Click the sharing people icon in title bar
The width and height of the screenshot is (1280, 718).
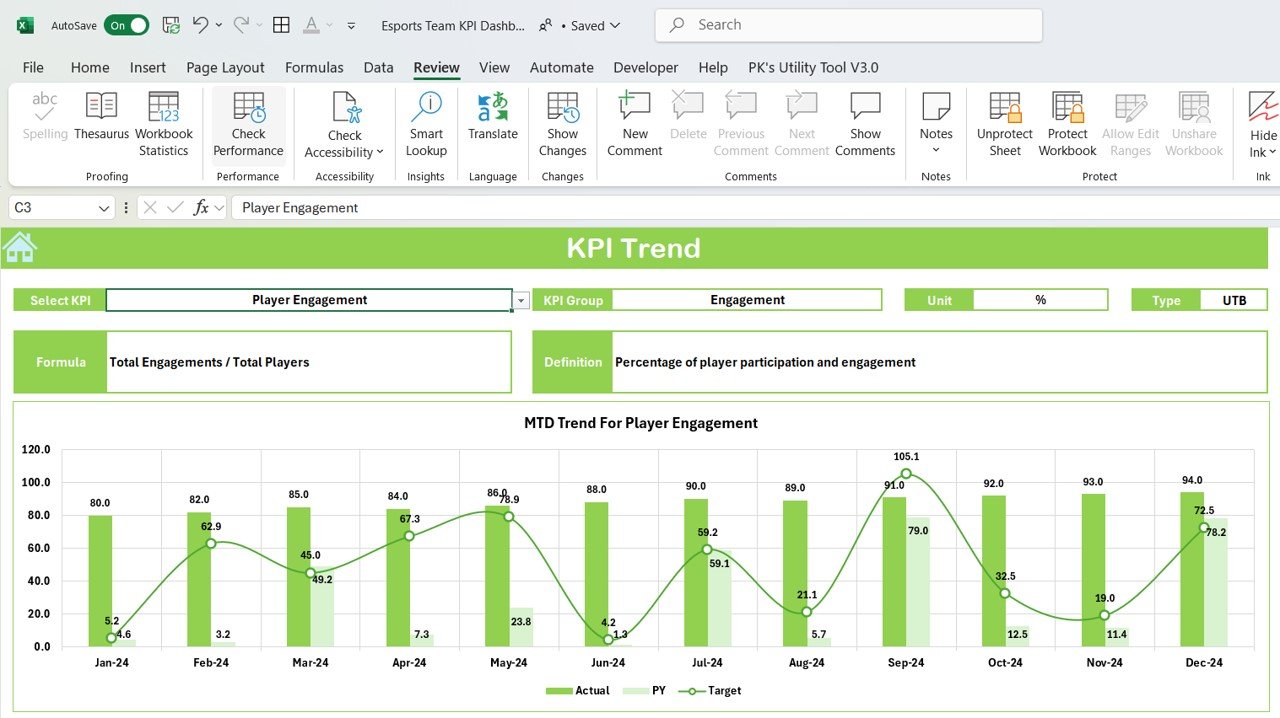click(x=546, y=25)
